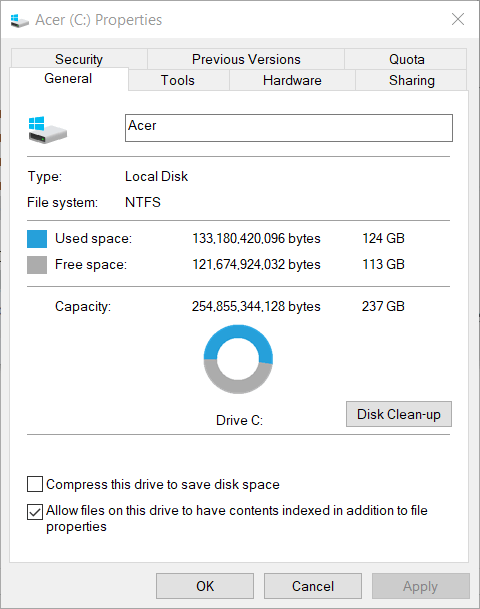Tick the Compress this drive checkbox

coord(35,484)
